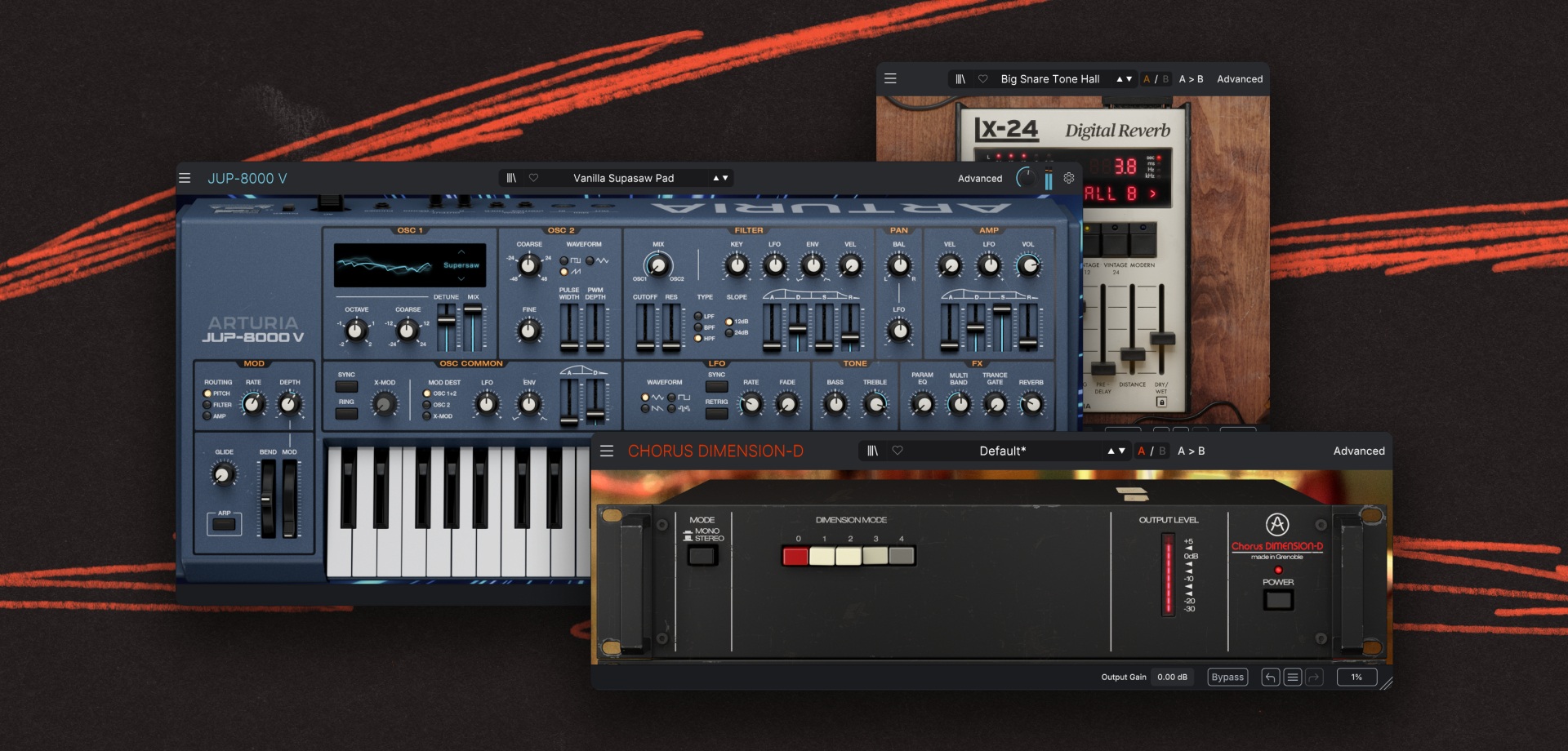Open the Advanced panel of JUP-8000 V

[x=980, y=178]
